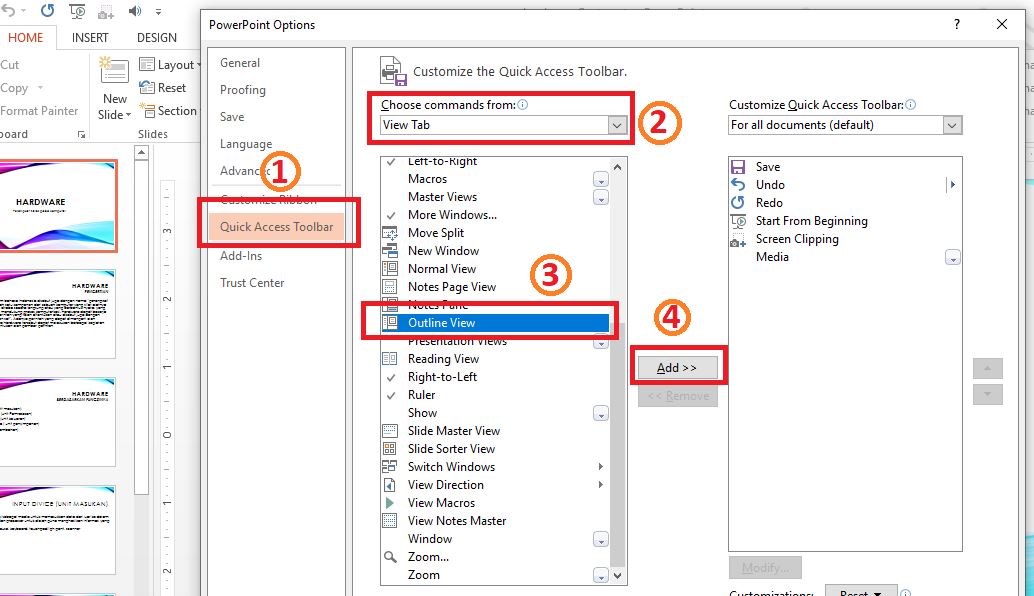Expand Switch Windows submenu arrow
The image size is (1034, 596).
pyautogui.click(x=600, y=466)
